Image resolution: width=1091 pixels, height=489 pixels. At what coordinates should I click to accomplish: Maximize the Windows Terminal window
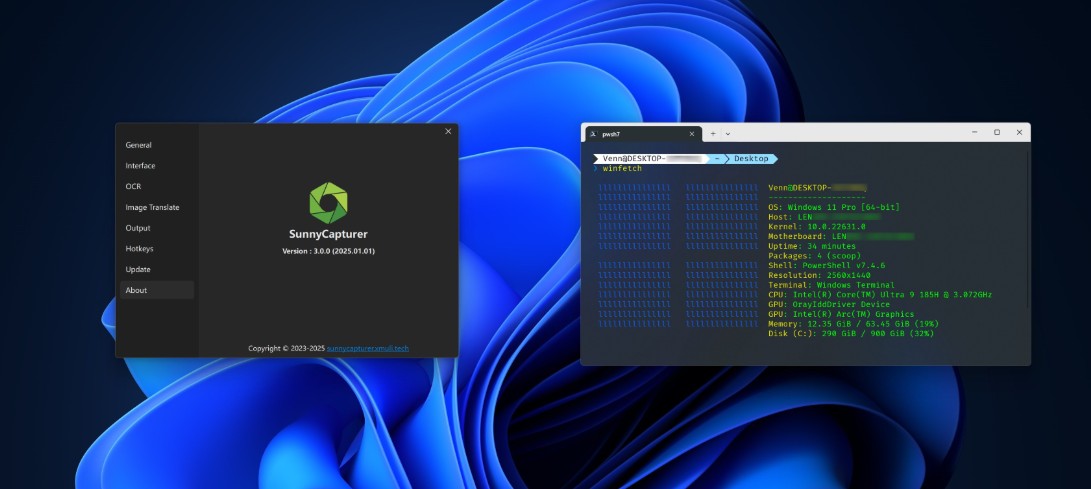coord(997,132)
